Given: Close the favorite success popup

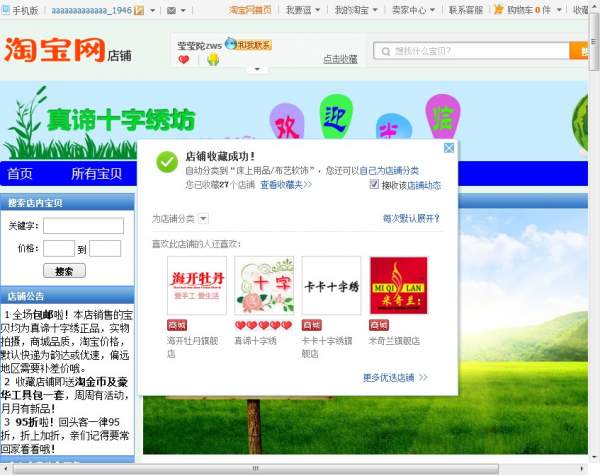Looking at the screenshot, I should [449, 148].
